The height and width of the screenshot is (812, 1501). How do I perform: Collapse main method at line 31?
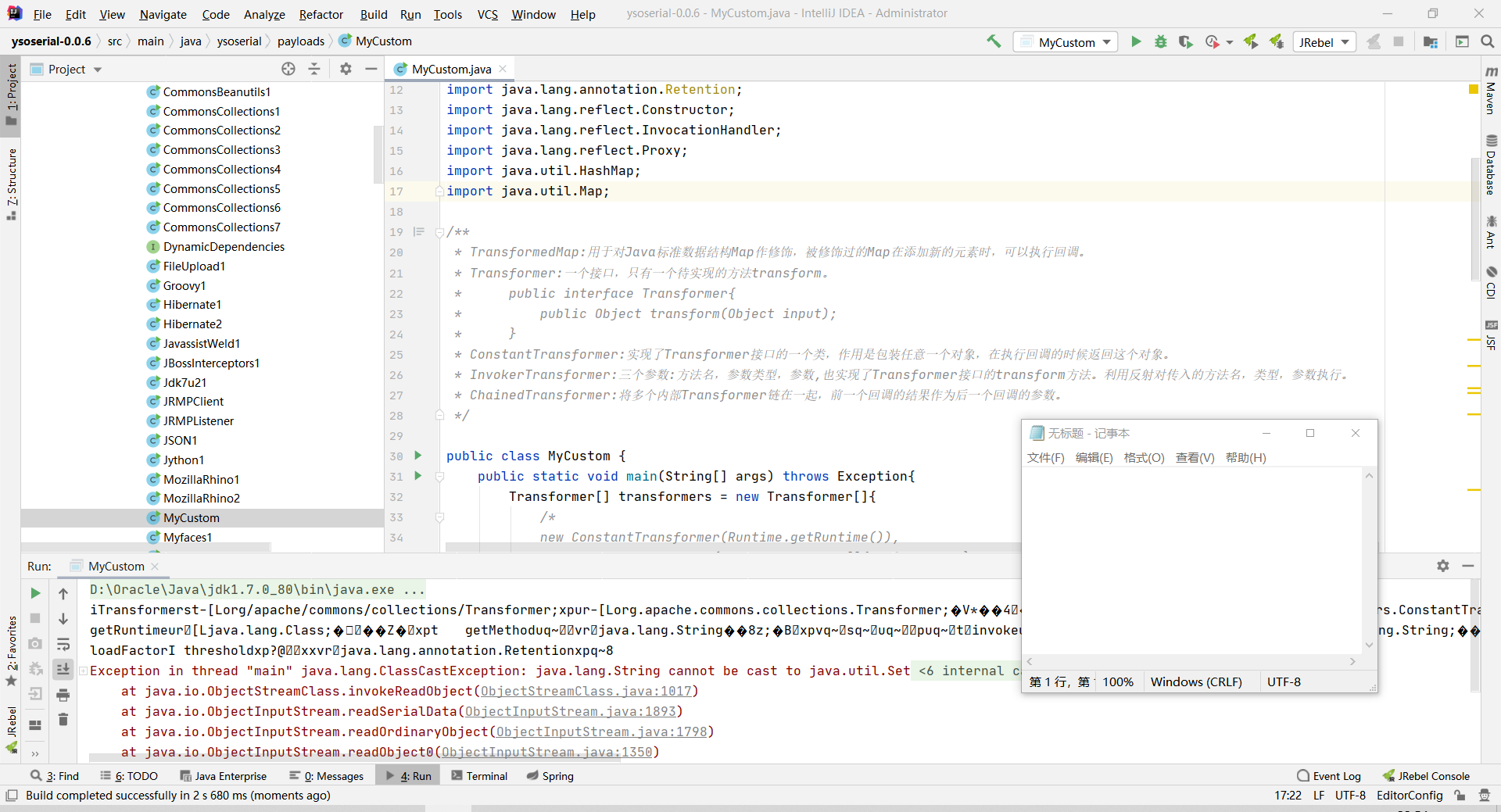pyautogui.click(x=439, y=476)
